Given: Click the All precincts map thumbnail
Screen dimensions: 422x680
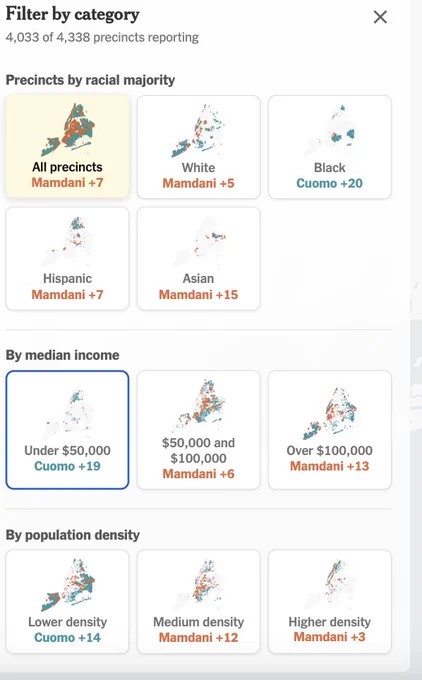Looking at the screenshot, I should [x=68, y=130].
